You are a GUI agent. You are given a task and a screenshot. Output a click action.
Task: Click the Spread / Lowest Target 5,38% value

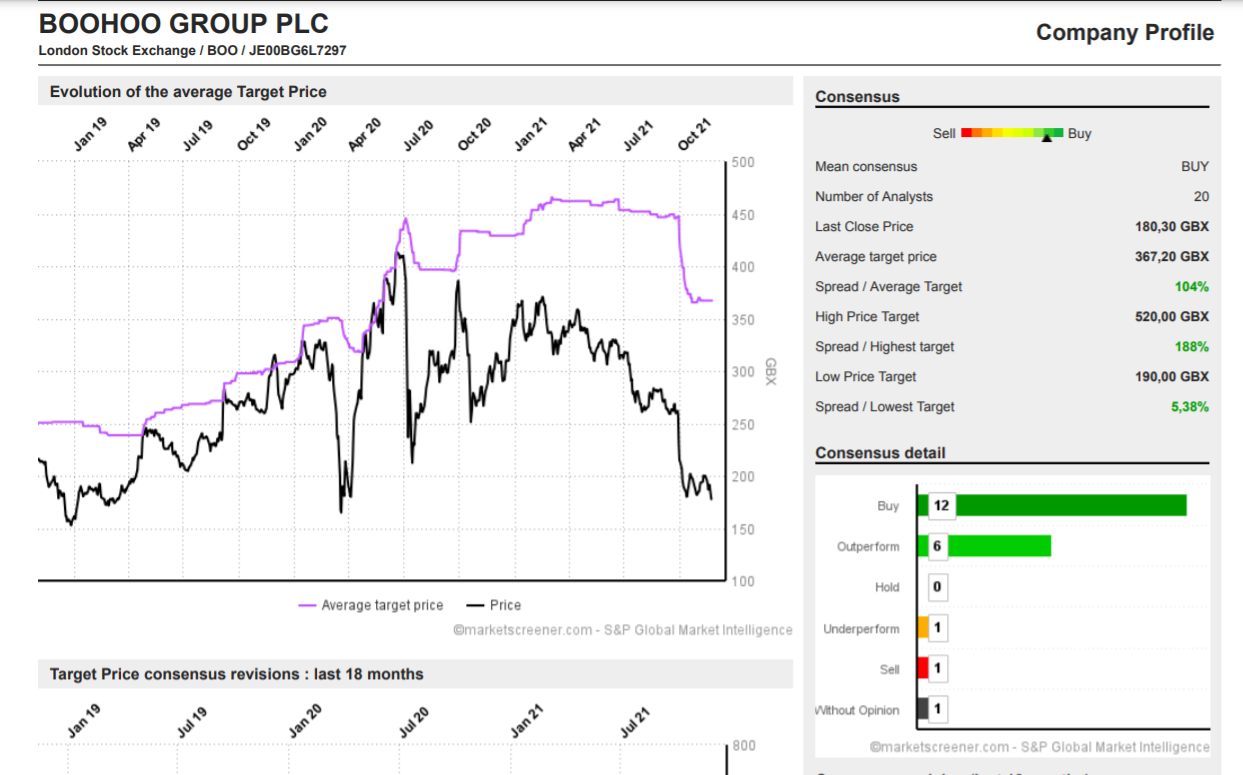[1188, 407]
